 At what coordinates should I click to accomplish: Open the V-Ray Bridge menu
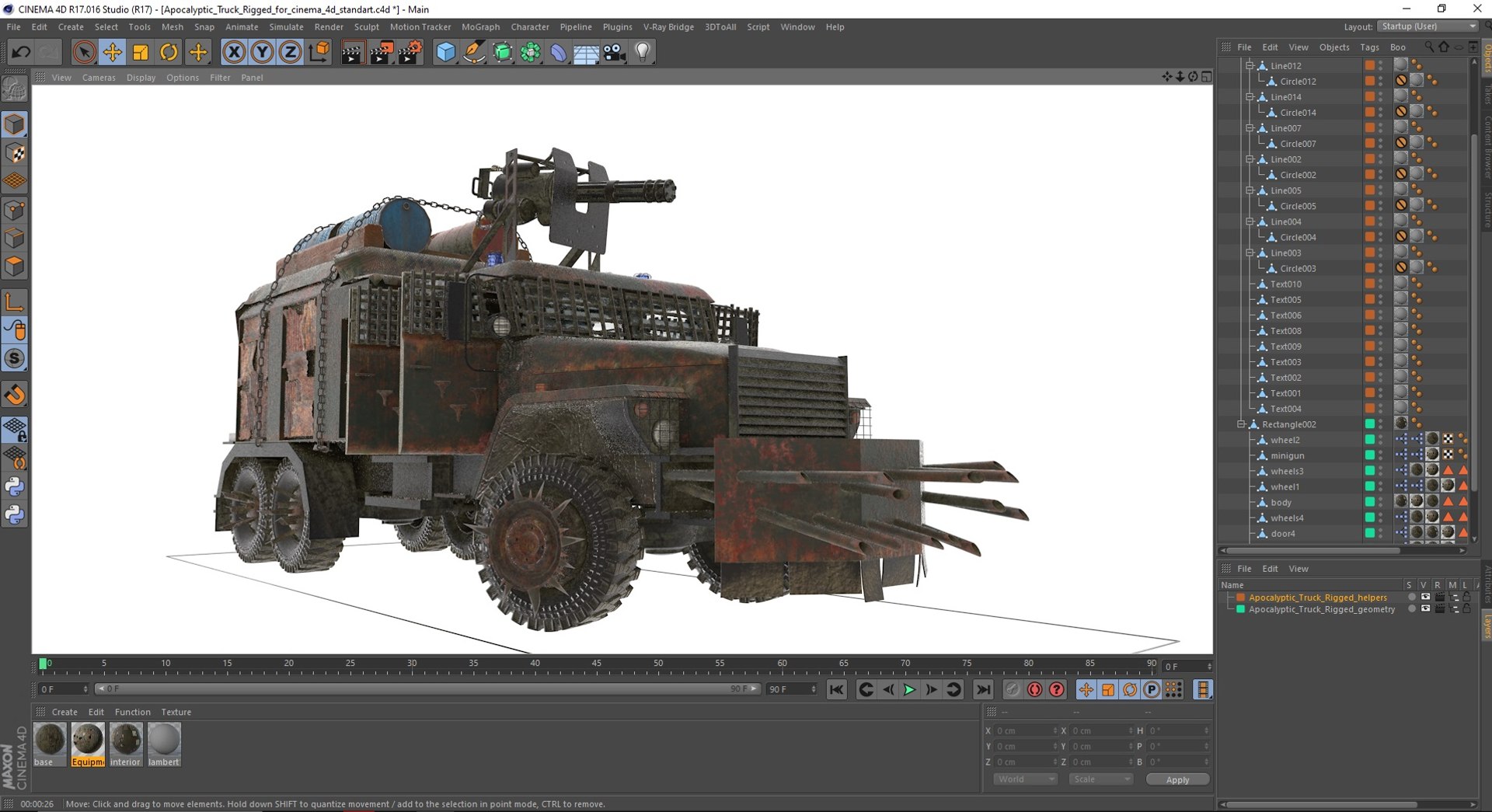pos(668,26)
